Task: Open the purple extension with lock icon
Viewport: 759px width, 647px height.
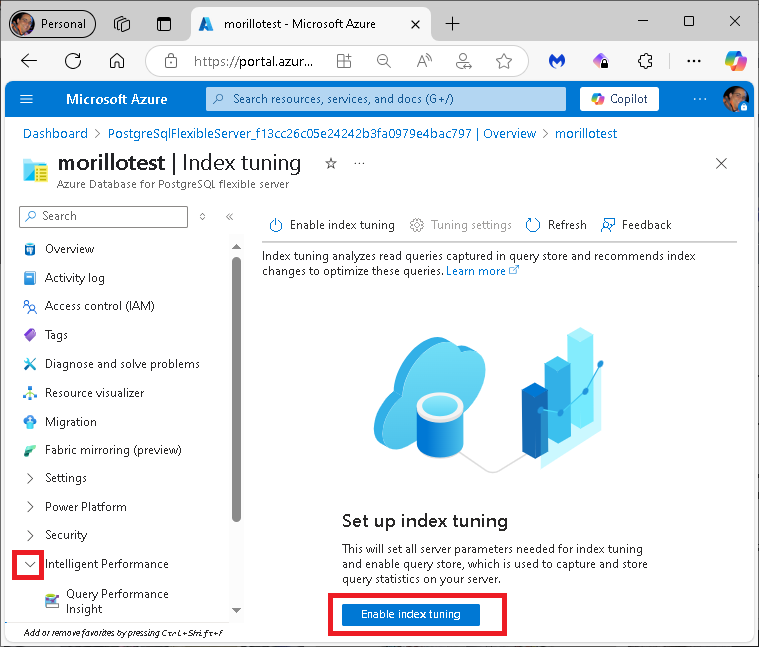Action: (601, 61)
